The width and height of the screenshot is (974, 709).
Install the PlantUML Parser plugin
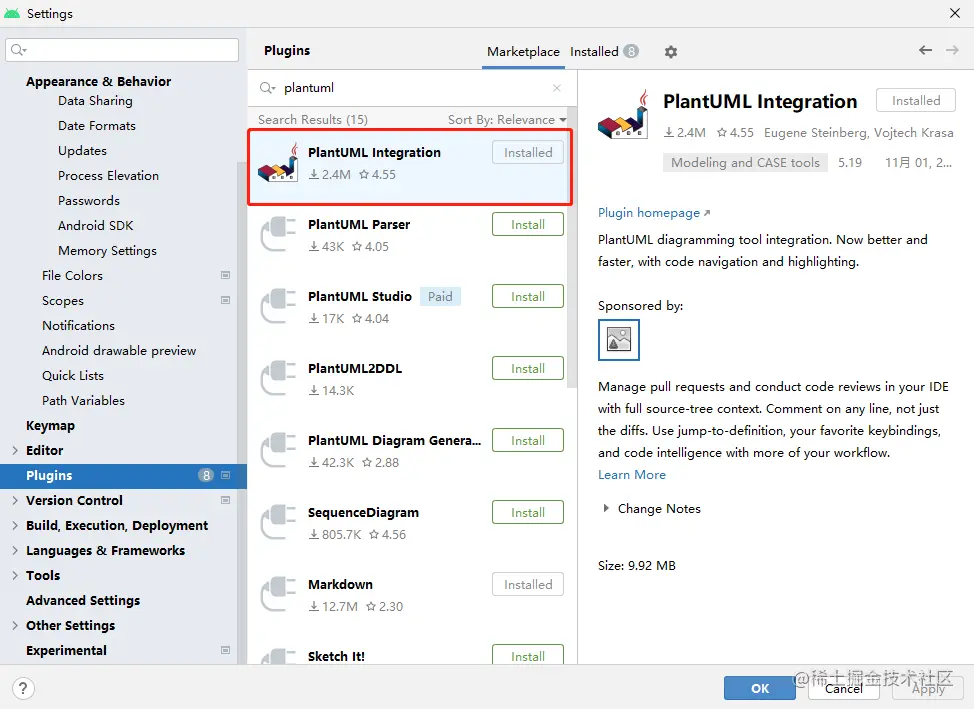pyautogui.click(x=528, y=224)
